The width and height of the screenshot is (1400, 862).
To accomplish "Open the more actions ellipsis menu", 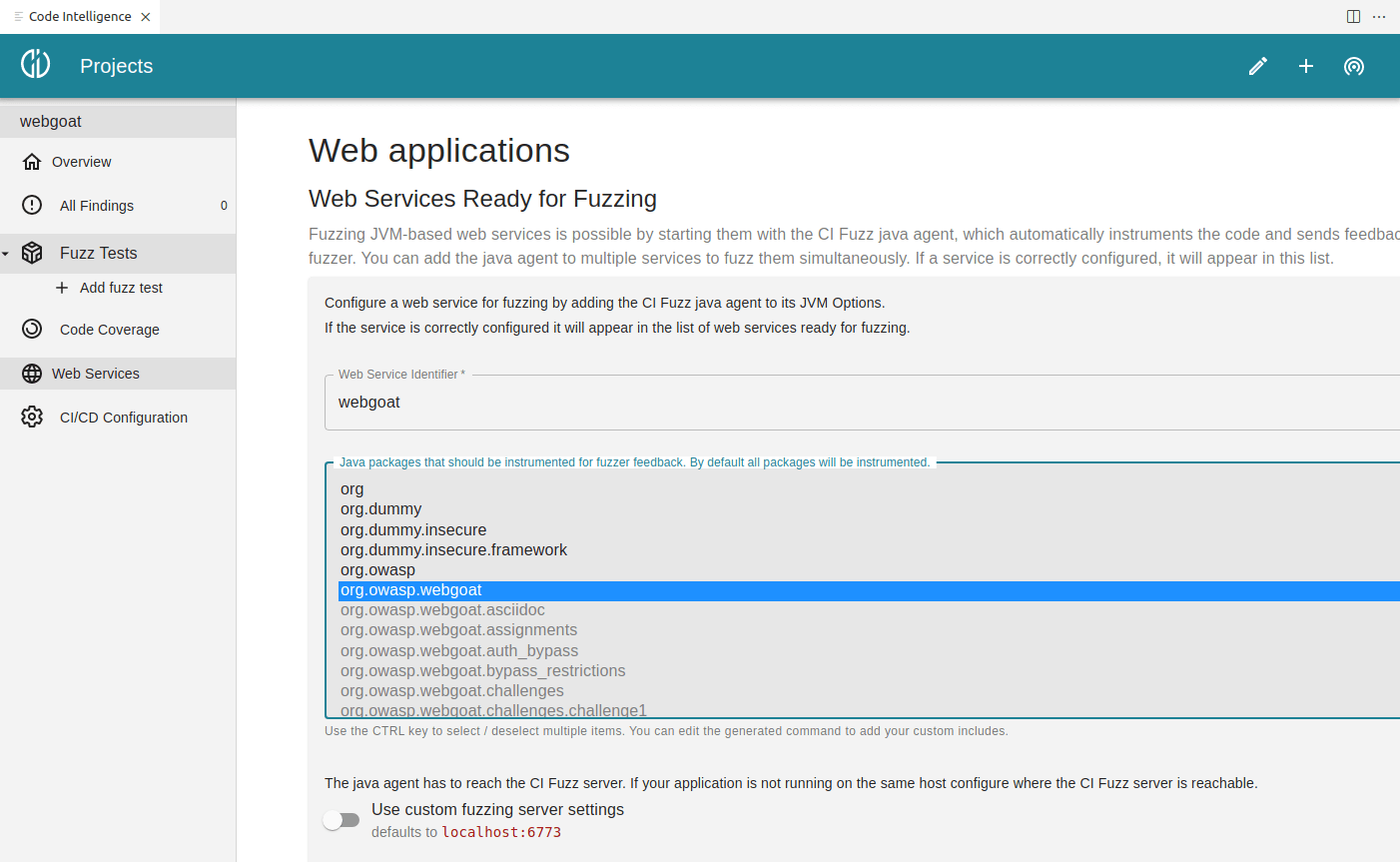I will 1379,16.
